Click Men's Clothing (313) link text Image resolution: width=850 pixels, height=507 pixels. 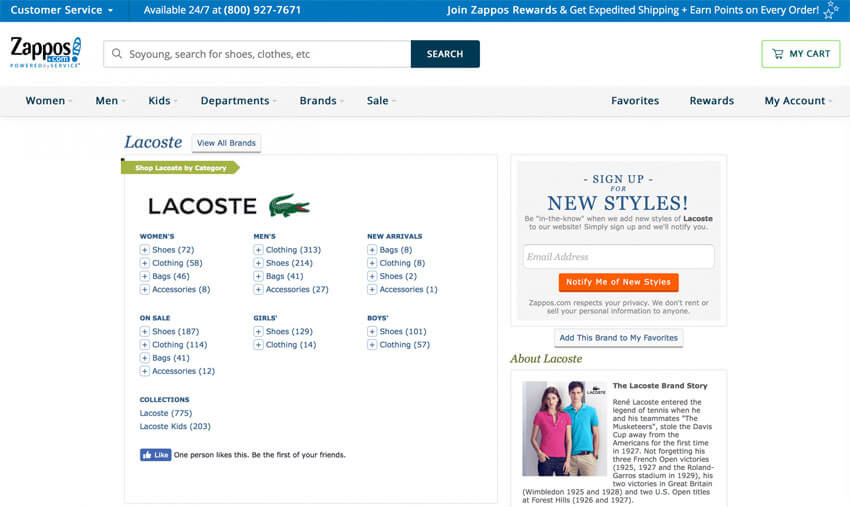click(293, 250)
